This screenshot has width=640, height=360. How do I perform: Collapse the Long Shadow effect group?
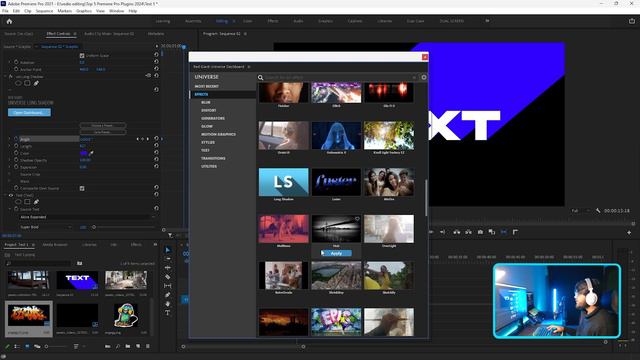[5, 76]
